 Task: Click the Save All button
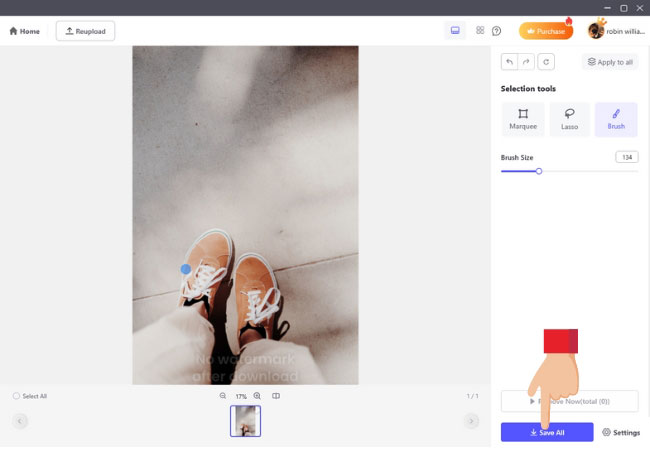tap(547, 433)
